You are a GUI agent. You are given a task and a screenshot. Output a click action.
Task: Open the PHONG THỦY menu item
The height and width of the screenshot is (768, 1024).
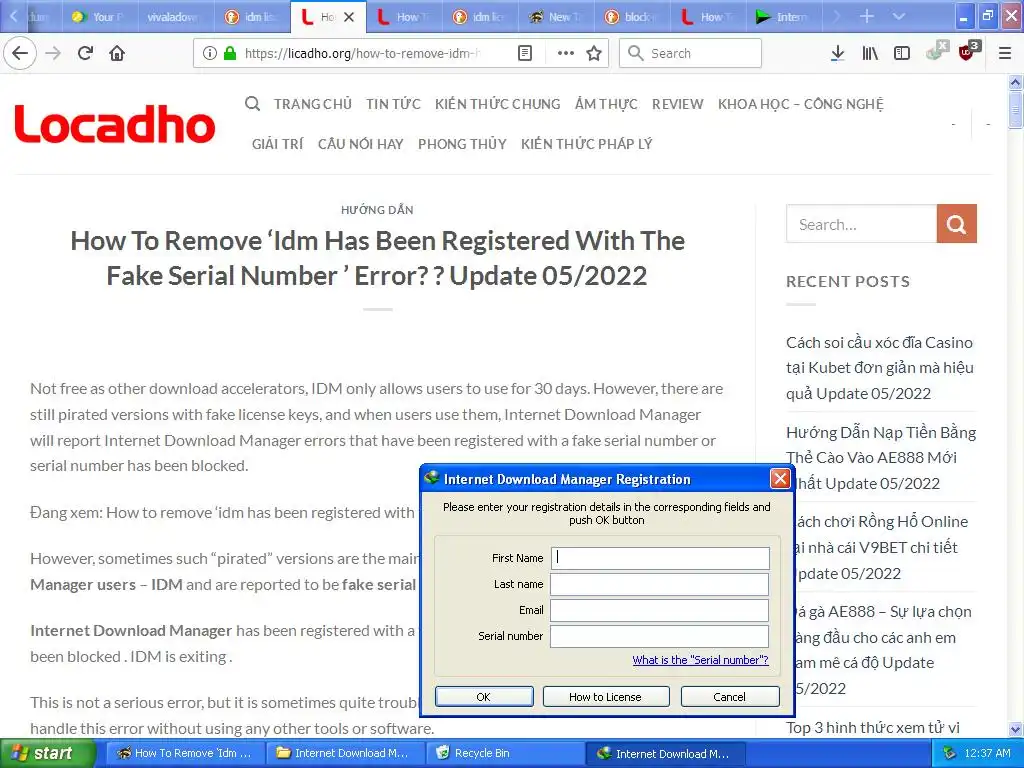pyautogui.click(x=462, y=144)
